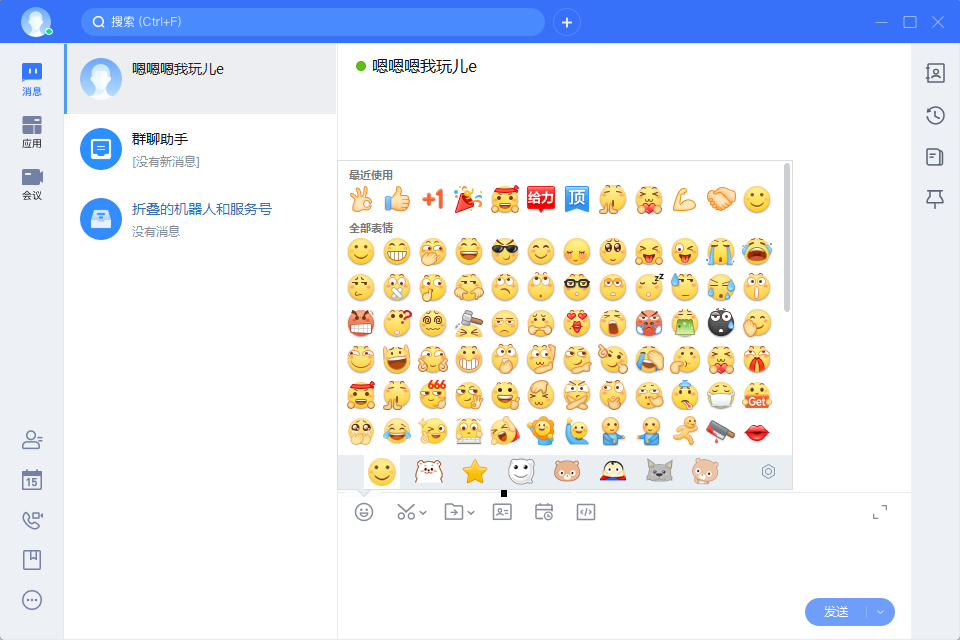
Task: Focus the 搜索 search field
Action: 313,22
